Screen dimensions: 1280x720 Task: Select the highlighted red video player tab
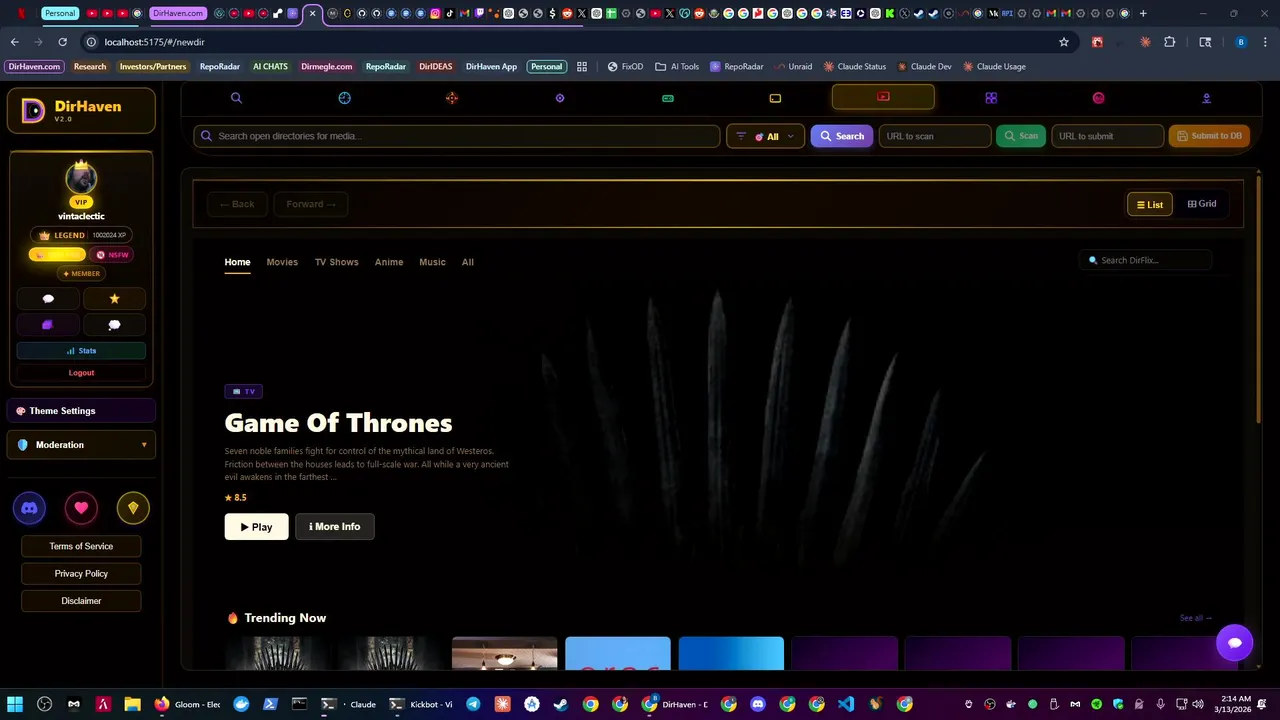point(883,97)
